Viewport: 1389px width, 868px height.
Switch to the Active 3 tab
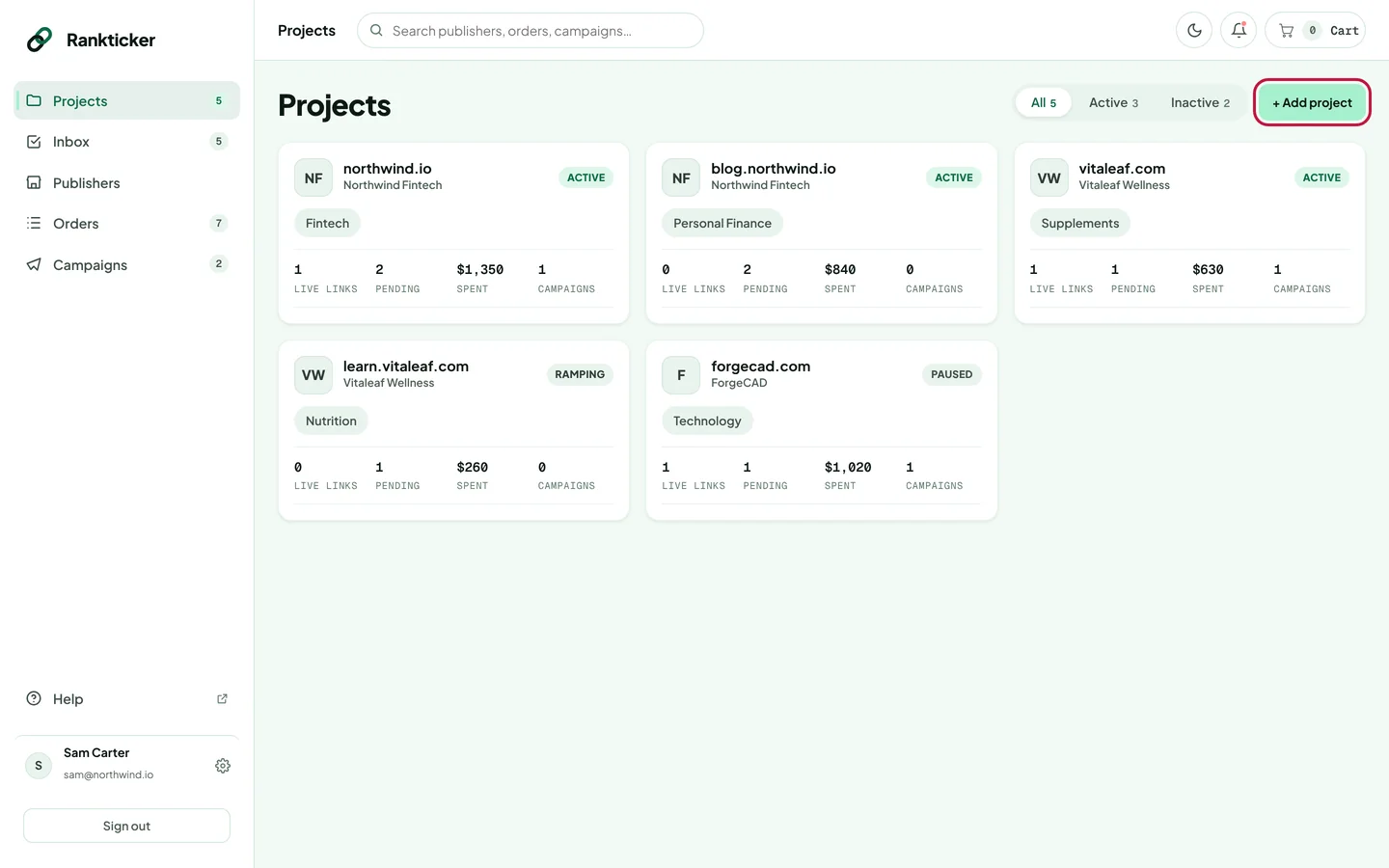pos(1113,102)
